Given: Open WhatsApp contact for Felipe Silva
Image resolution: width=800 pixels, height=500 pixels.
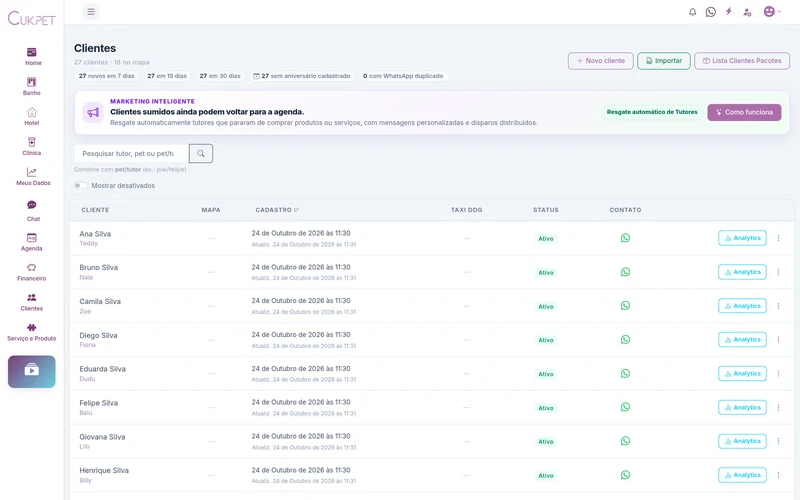Looking at the screenshot, I should (x=625, y=407).
